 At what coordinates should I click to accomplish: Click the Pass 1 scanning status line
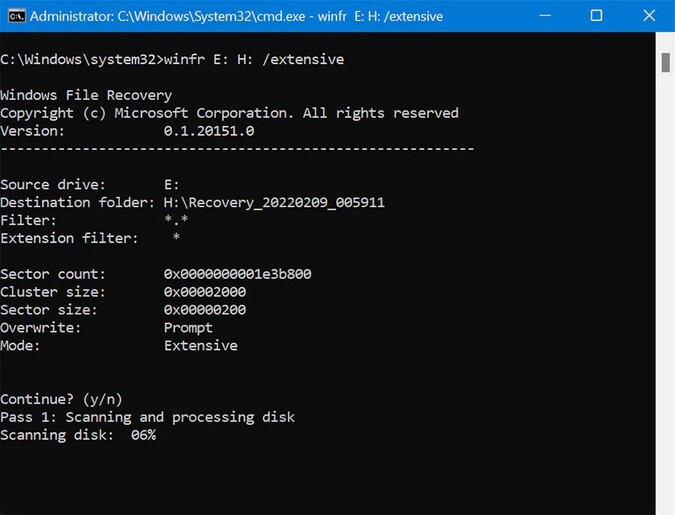(x=147, y=417)
